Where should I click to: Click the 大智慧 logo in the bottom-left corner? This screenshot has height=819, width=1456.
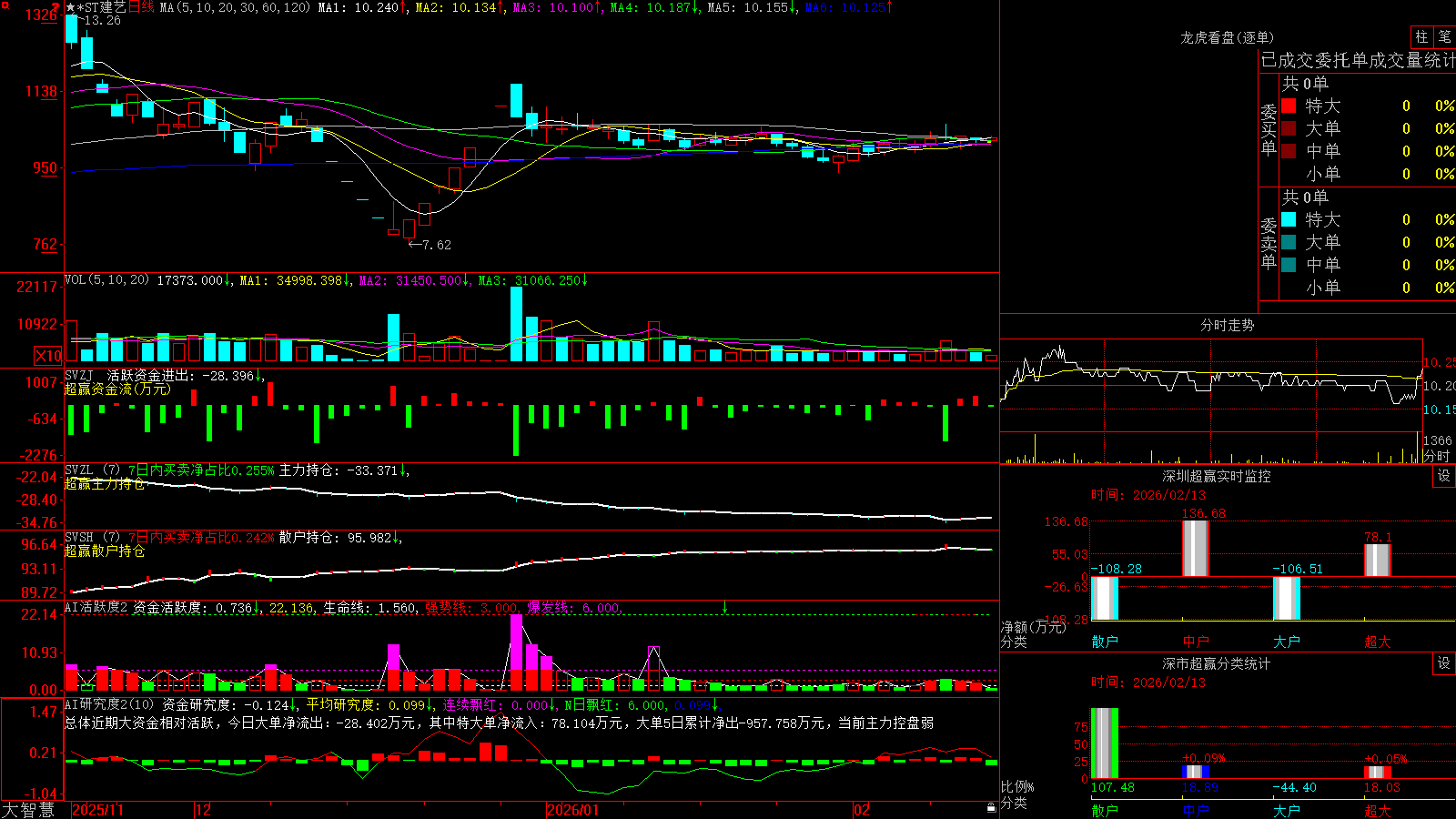tap(28, 810)
